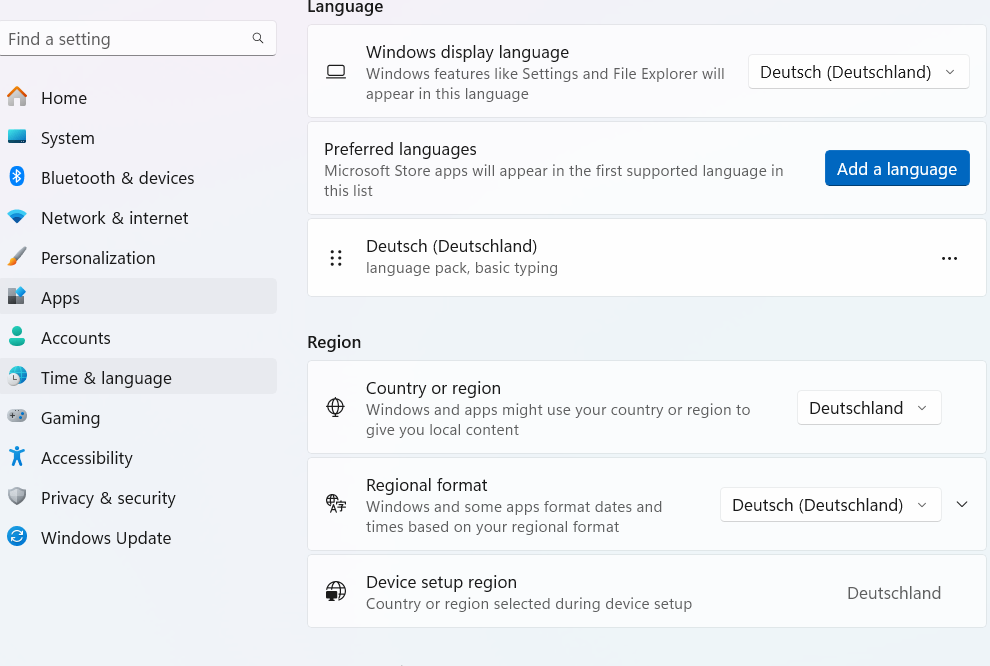
Task: Open the System settings page
Action: [68, 138]
